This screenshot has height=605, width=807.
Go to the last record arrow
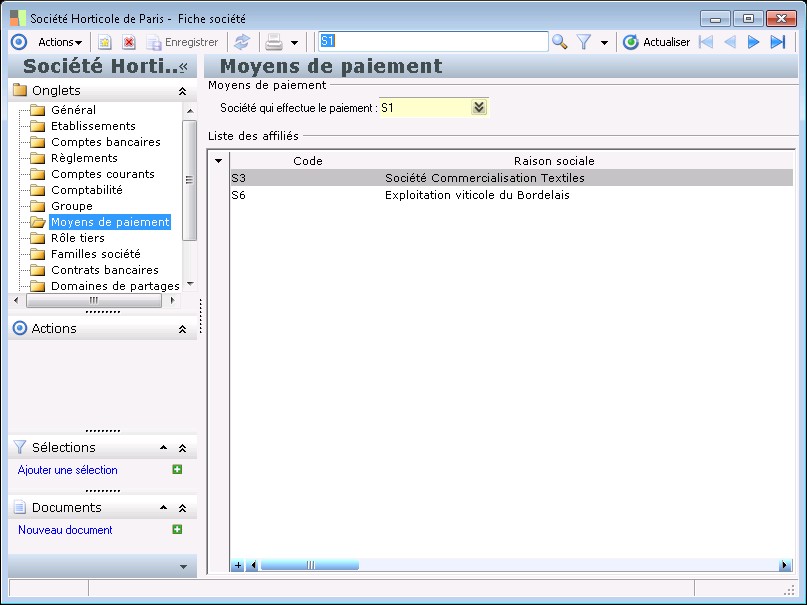coord(778,42)
